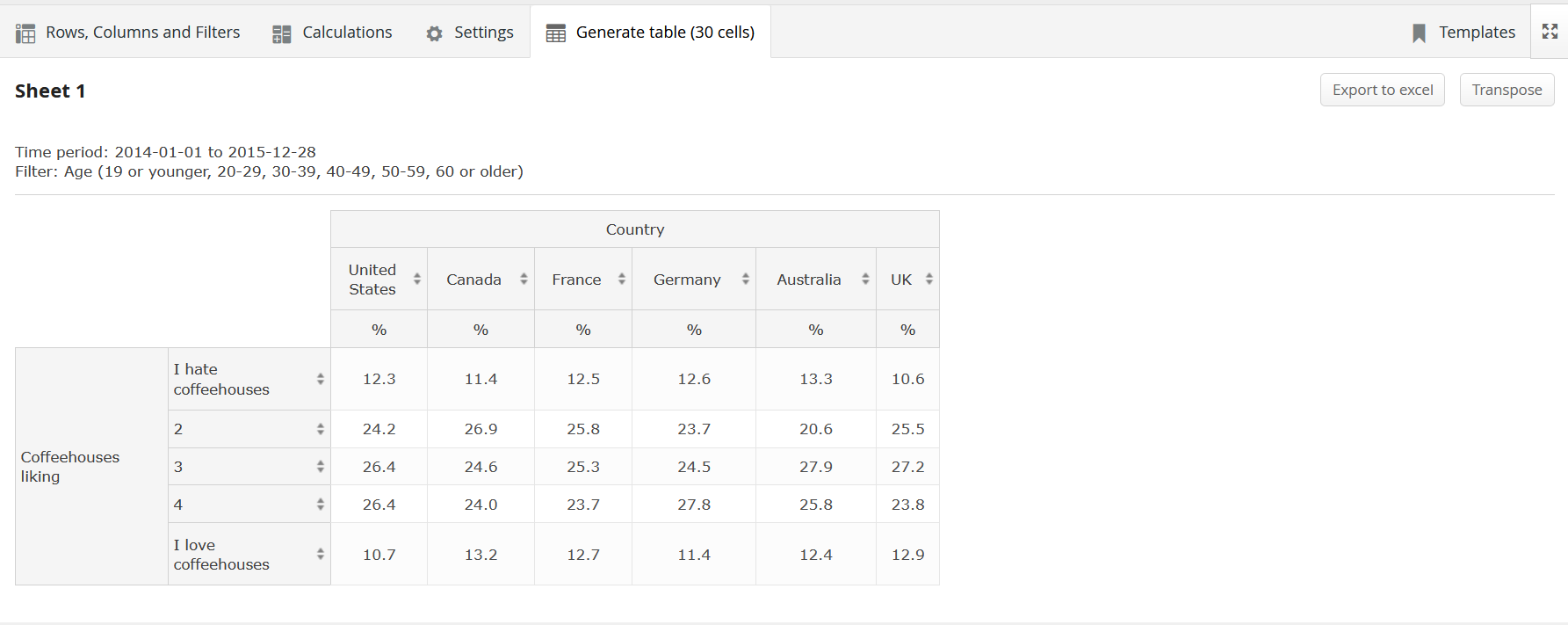
Task: Select Generate table (30 cells) tab
Action: (x=651, y=33)
